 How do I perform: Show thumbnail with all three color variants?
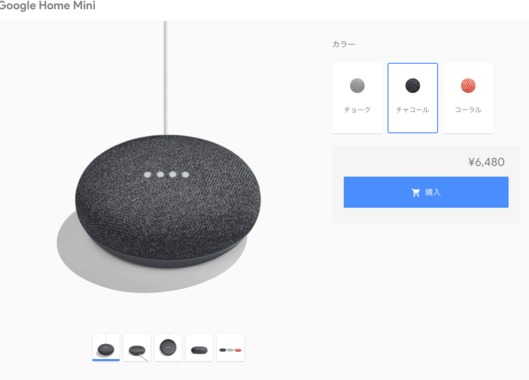click(x=230, y=347)
